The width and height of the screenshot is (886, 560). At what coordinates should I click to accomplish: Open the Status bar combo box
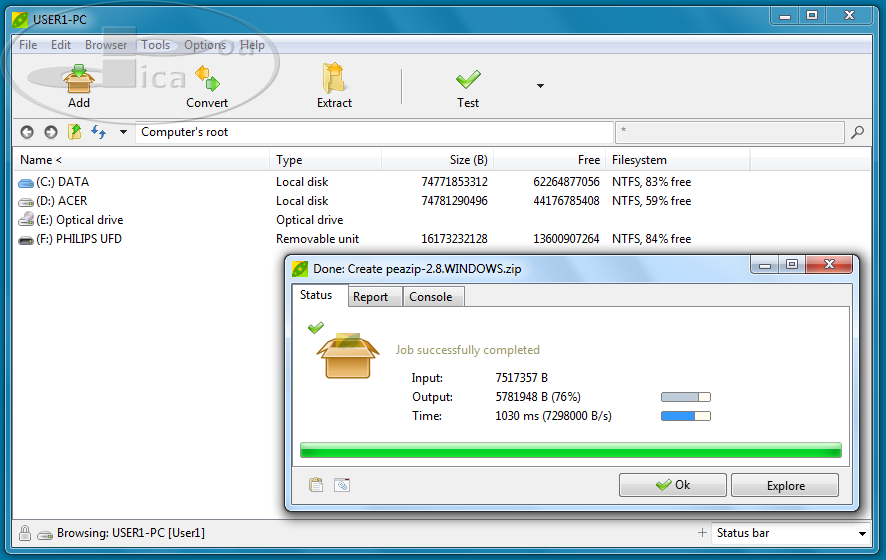pyautogui.click(x=790, y=533)
